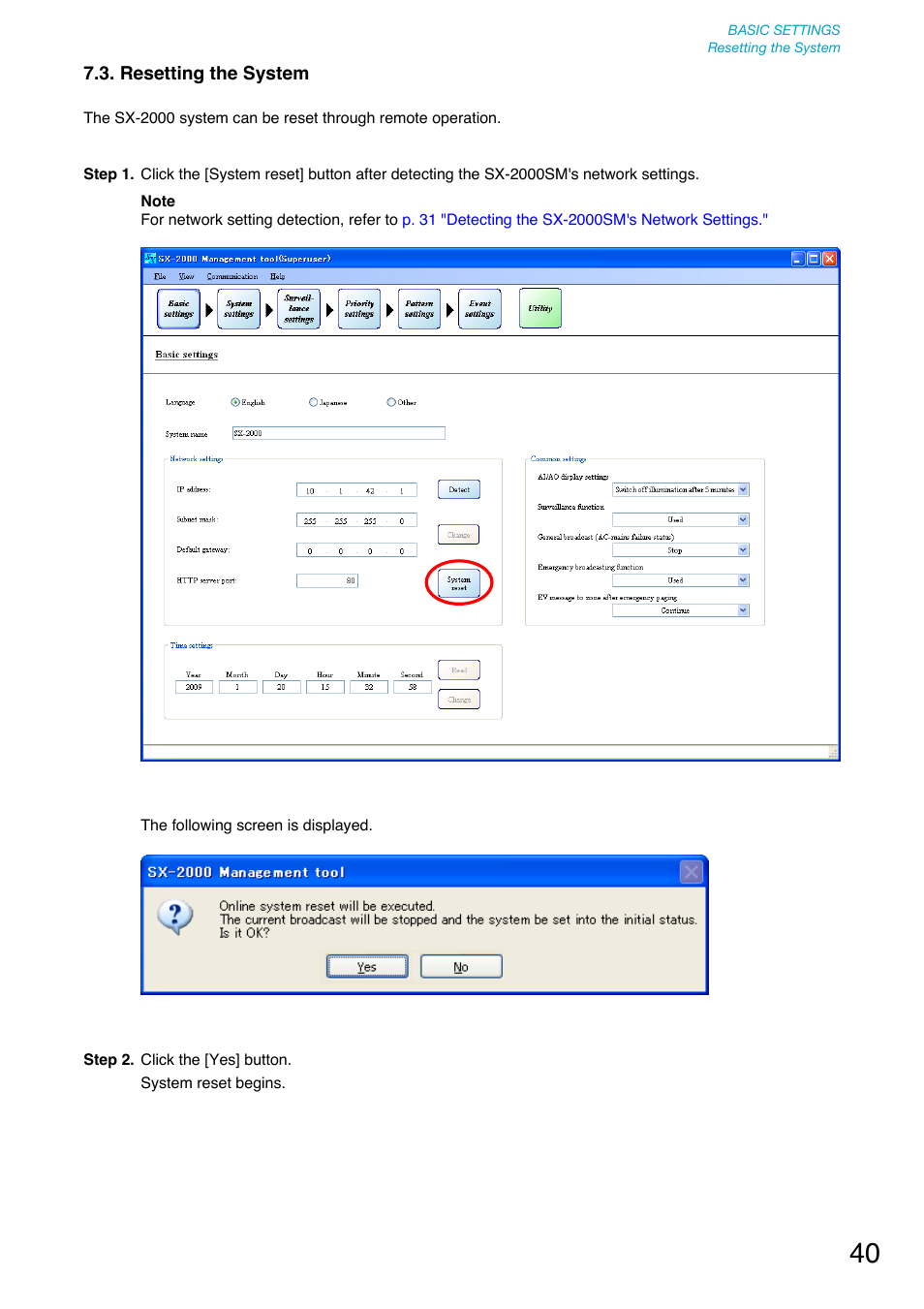
Task: Close the SX-2000 Management tool main window
Action: (830, 259)
